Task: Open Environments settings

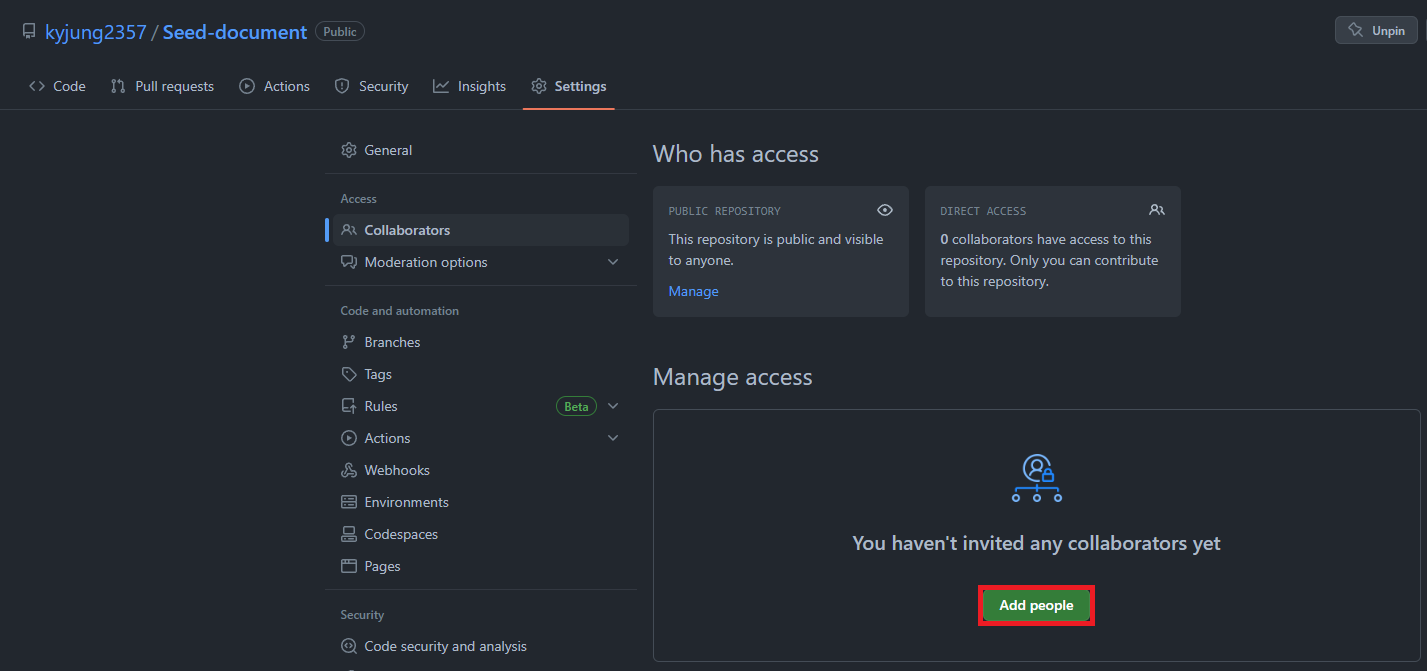Action: pyautogui.click(x=480, y=502)
